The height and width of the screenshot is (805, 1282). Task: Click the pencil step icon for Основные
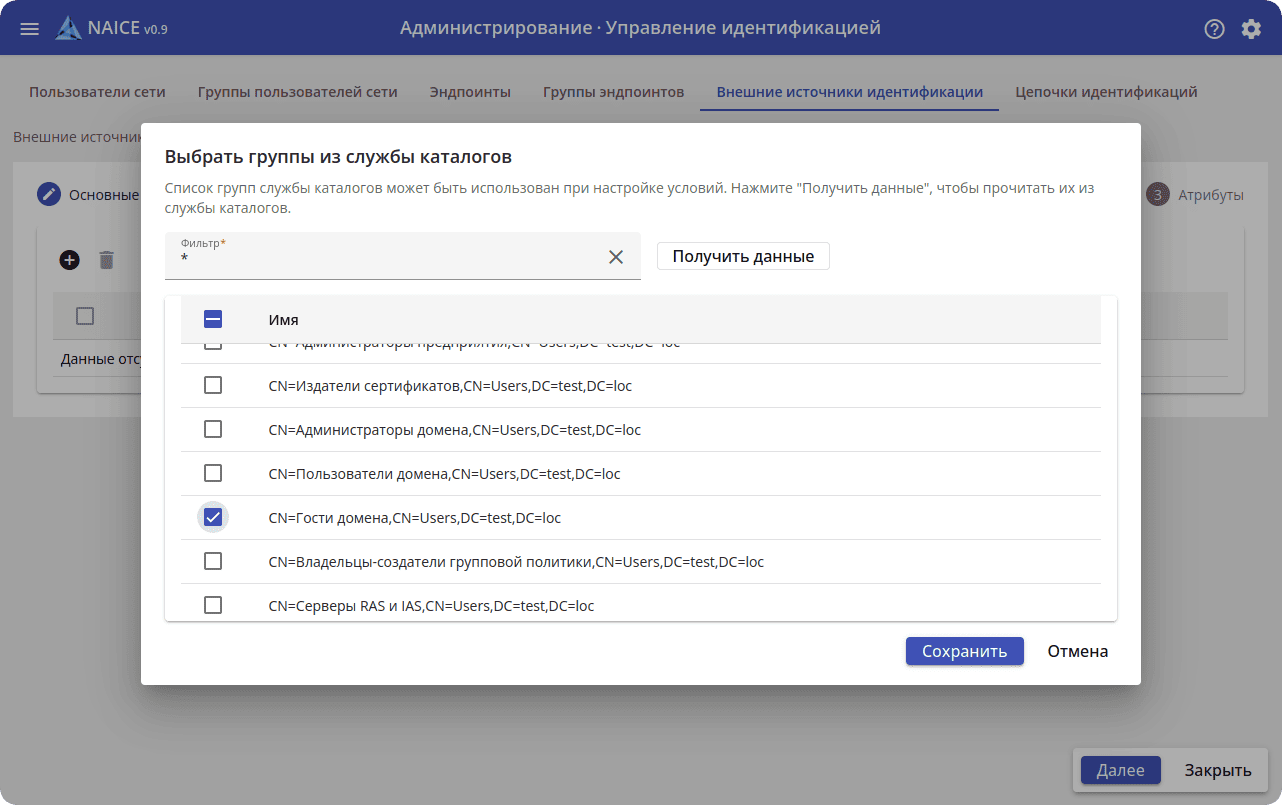[x=49, y=195]
